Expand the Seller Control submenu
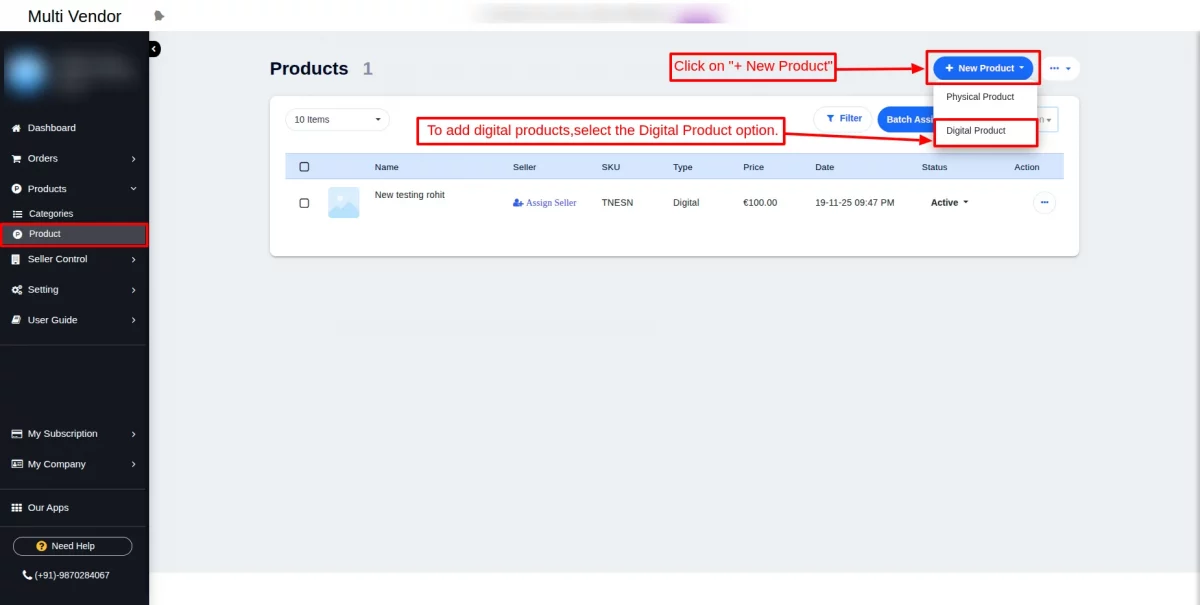 (133, 260)
